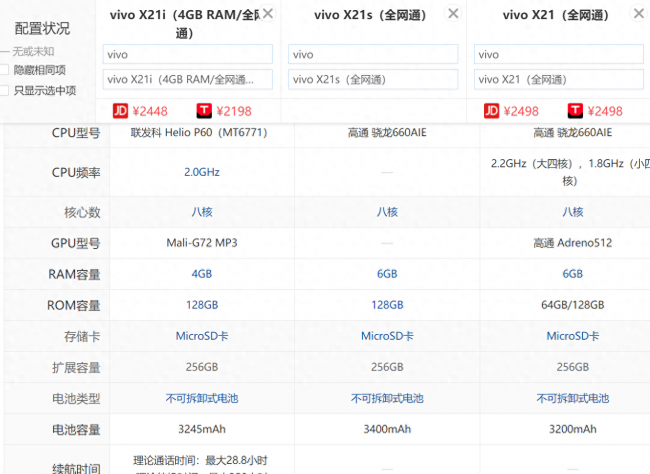Select 256GB expansion cell for vivo X21i
Image resolution: width=650 pixels, height=474 pixels.
point(202,367)
